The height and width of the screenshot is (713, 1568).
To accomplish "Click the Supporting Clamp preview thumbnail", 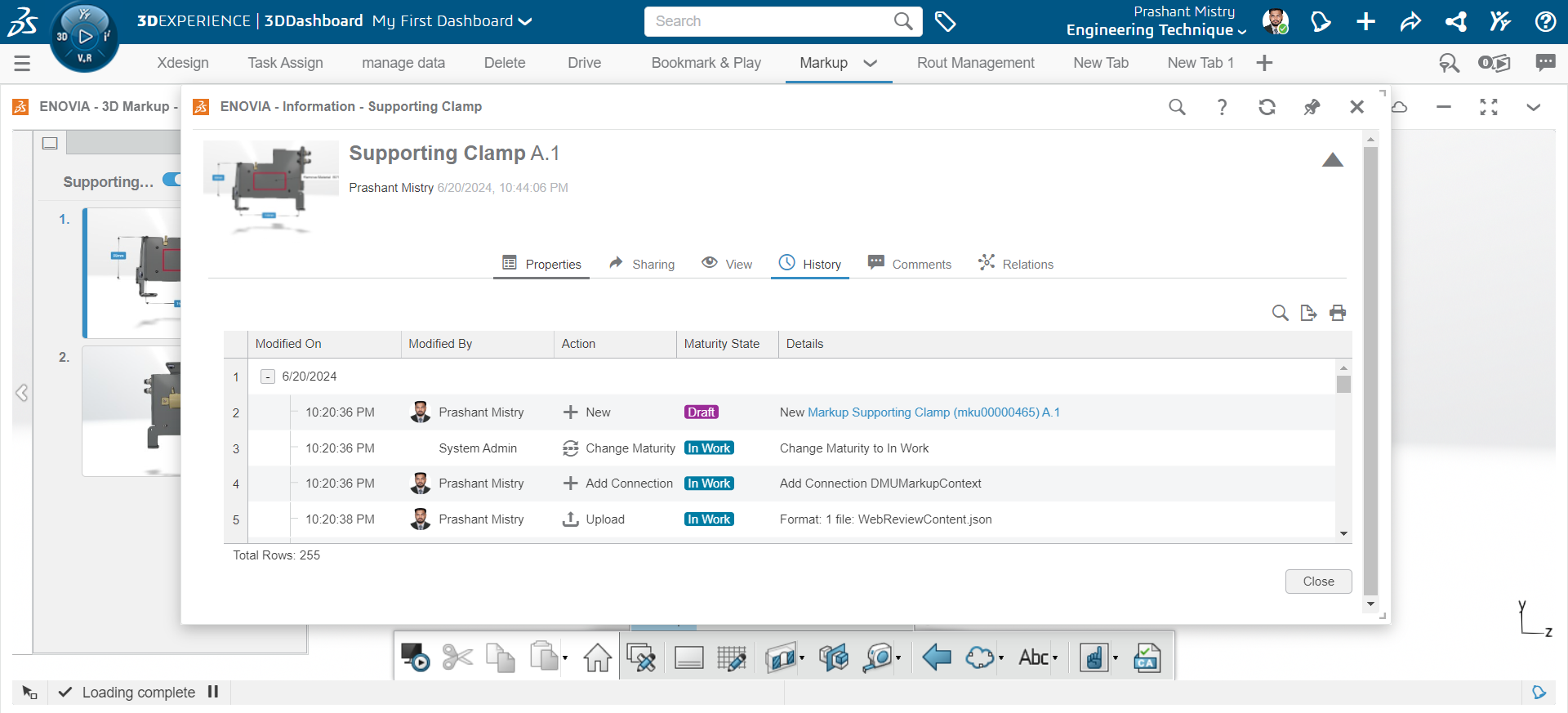I will coord(270,186).
